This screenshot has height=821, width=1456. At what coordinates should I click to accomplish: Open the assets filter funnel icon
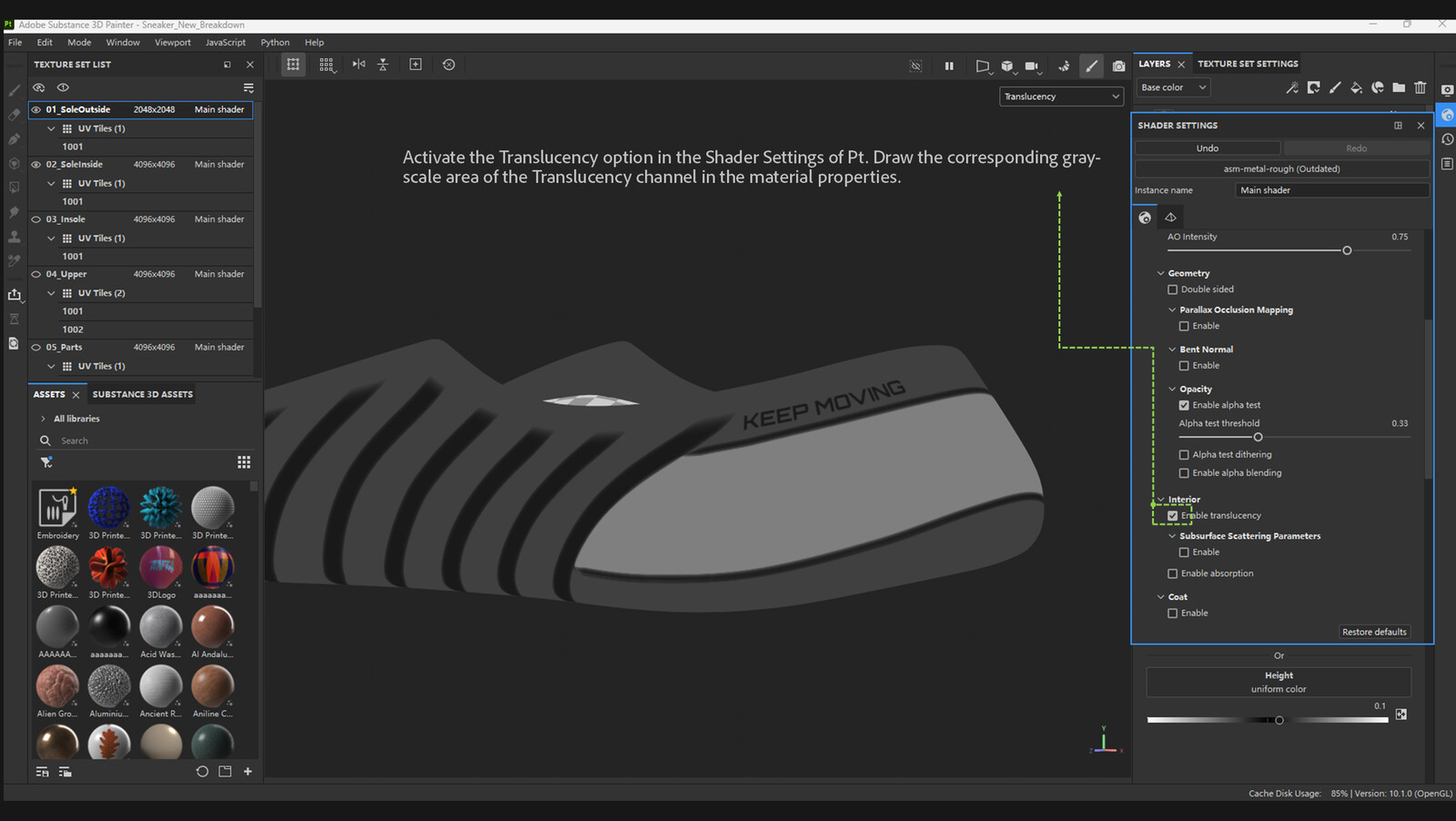tap(46, 462)
